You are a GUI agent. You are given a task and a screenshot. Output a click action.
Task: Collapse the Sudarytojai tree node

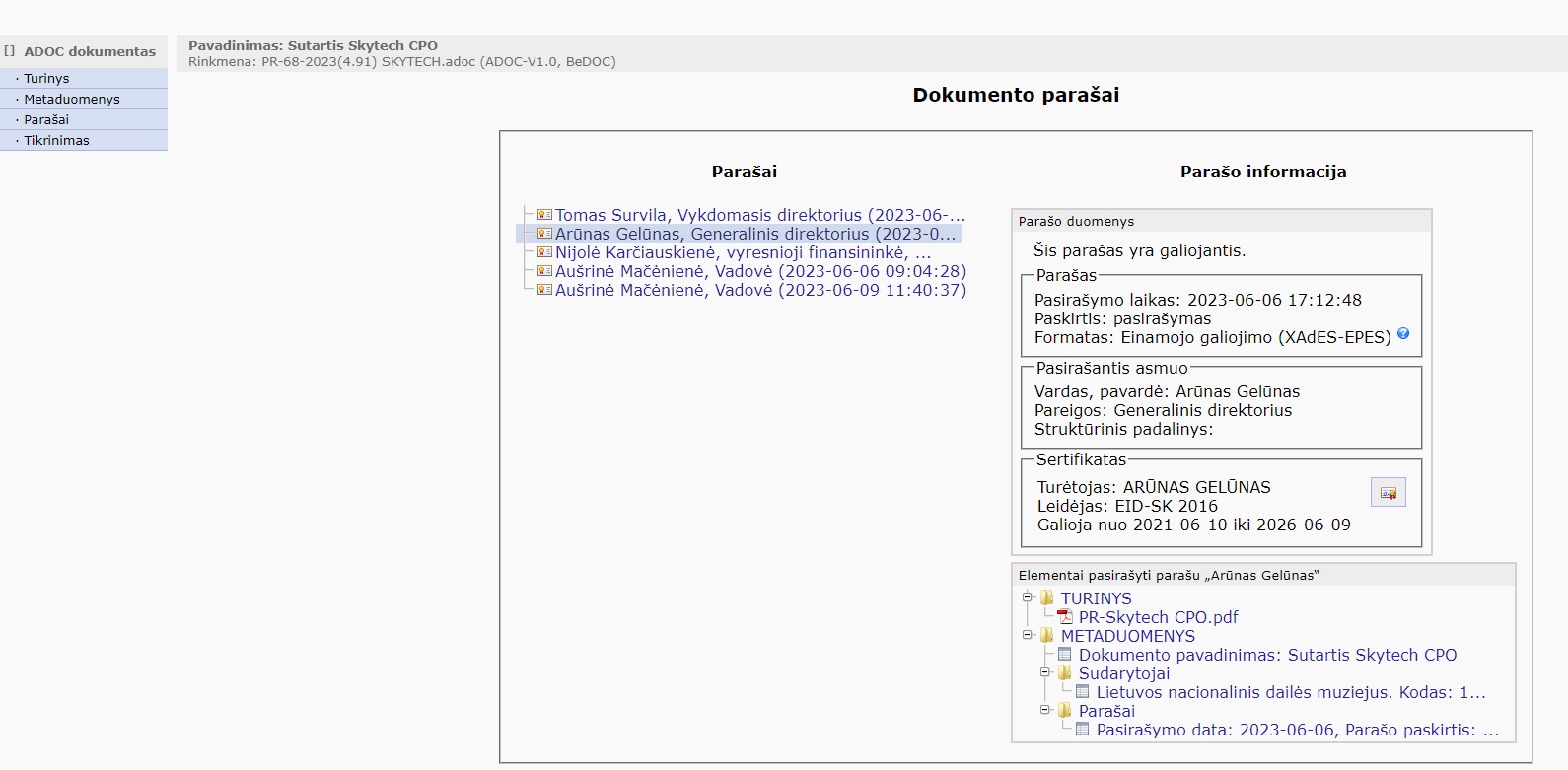coord(1045,672)
